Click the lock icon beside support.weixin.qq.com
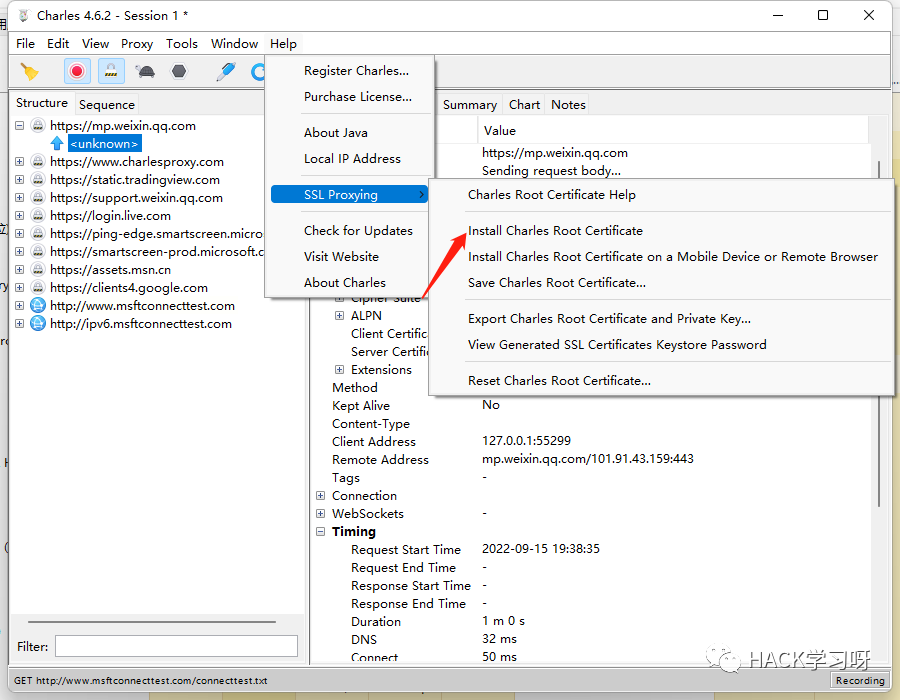This screenshot has width=900, height=700. click(38, 197)
